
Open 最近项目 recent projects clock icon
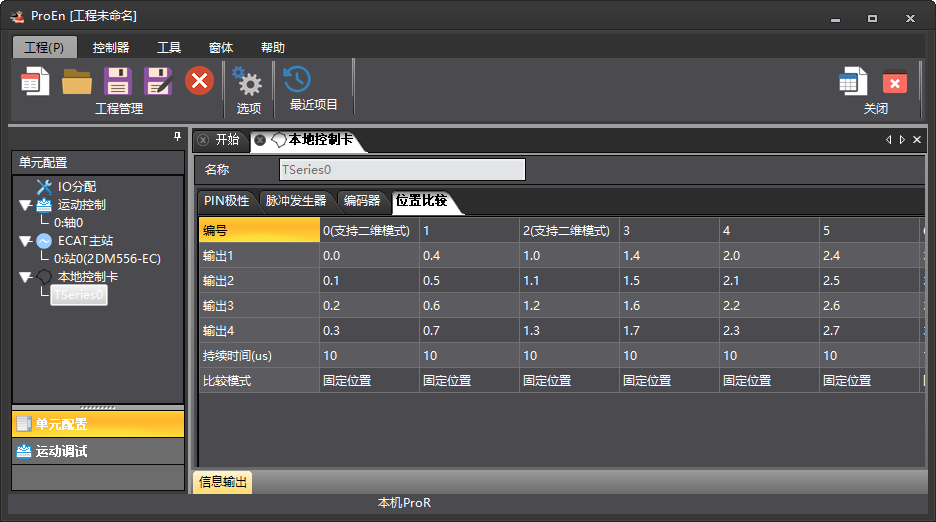297,79
